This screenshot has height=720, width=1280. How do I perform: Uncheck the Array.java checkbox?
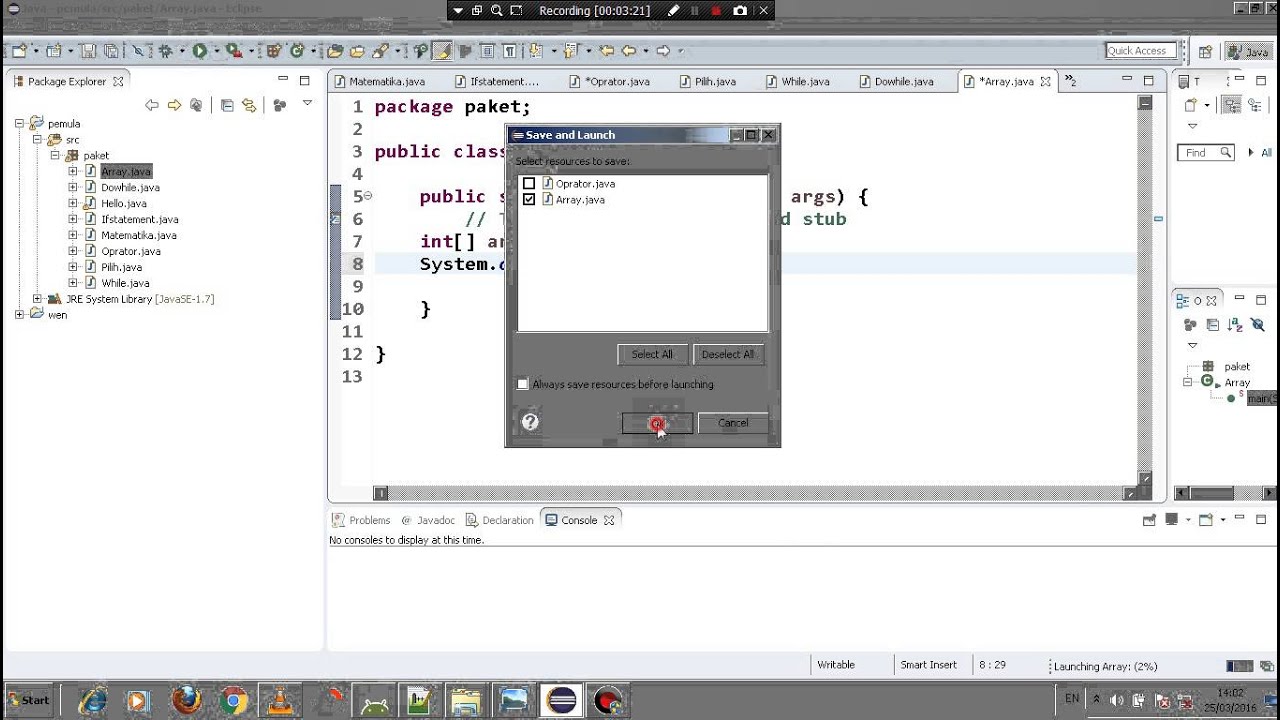pos(529,200)
